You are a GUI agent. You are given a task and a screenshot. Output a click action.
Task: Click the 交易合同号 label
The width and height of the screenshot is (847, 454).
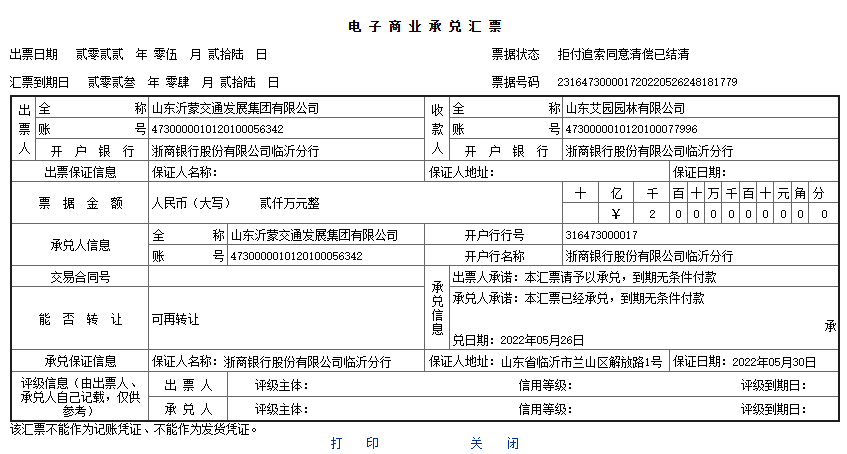(x=80, y=277)
